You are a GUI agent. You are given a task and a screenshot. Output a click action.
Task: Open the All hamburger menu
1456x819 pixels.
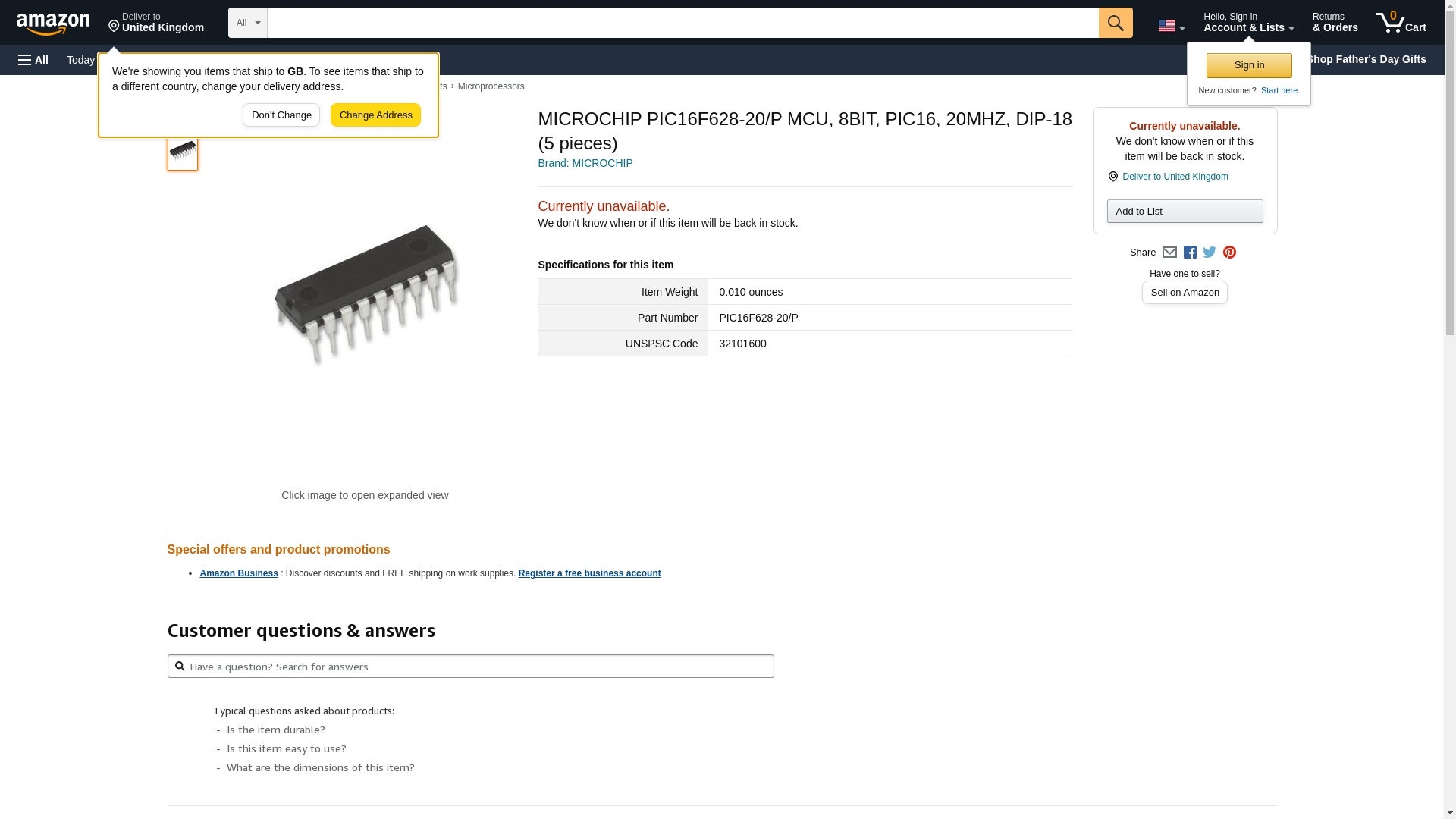(x=33, y=60)
